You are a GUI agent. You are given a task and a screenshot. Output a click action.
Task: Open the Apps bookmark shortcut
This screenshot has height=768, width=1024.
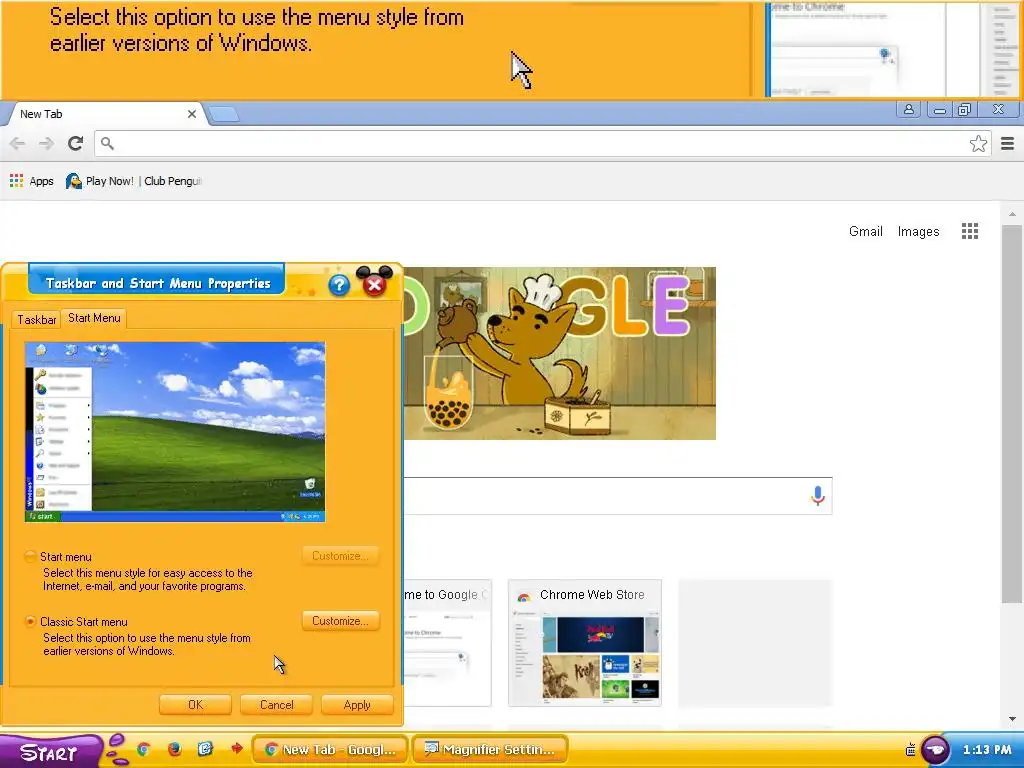pos(31,181)
